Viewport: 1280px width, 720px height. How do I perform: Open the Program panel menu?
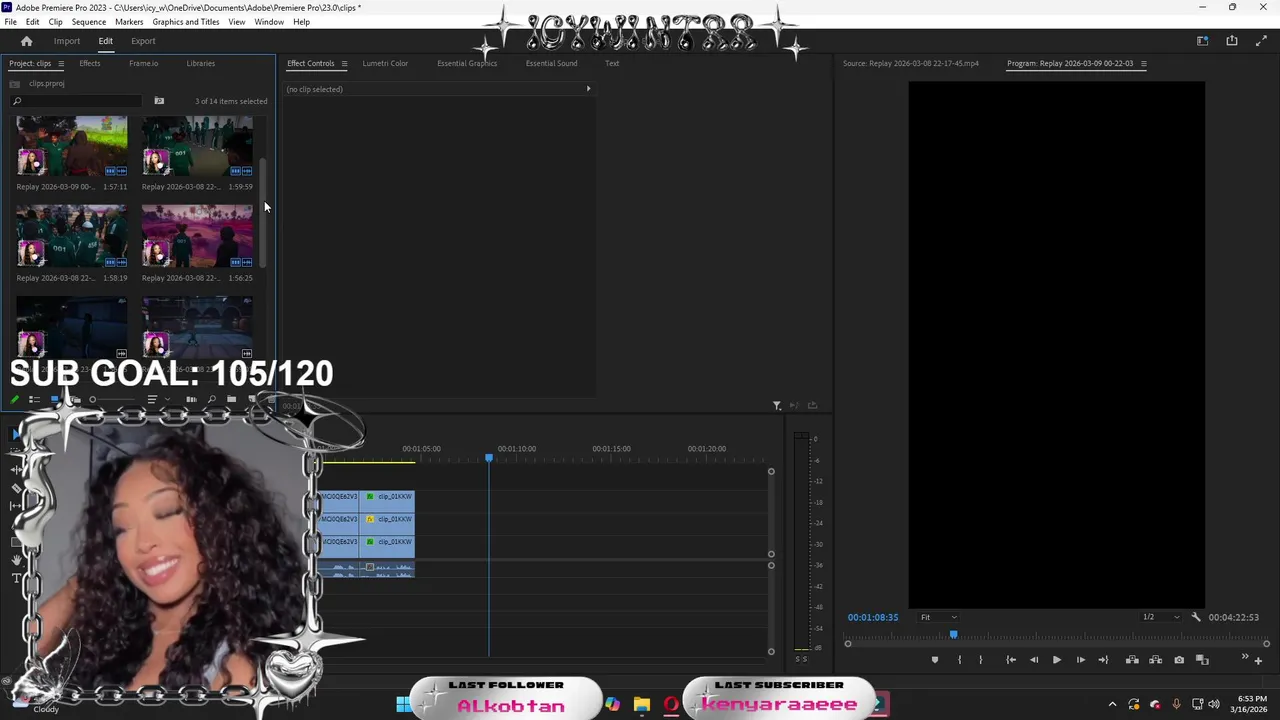pyautogui.click(x=1143, y=63)
